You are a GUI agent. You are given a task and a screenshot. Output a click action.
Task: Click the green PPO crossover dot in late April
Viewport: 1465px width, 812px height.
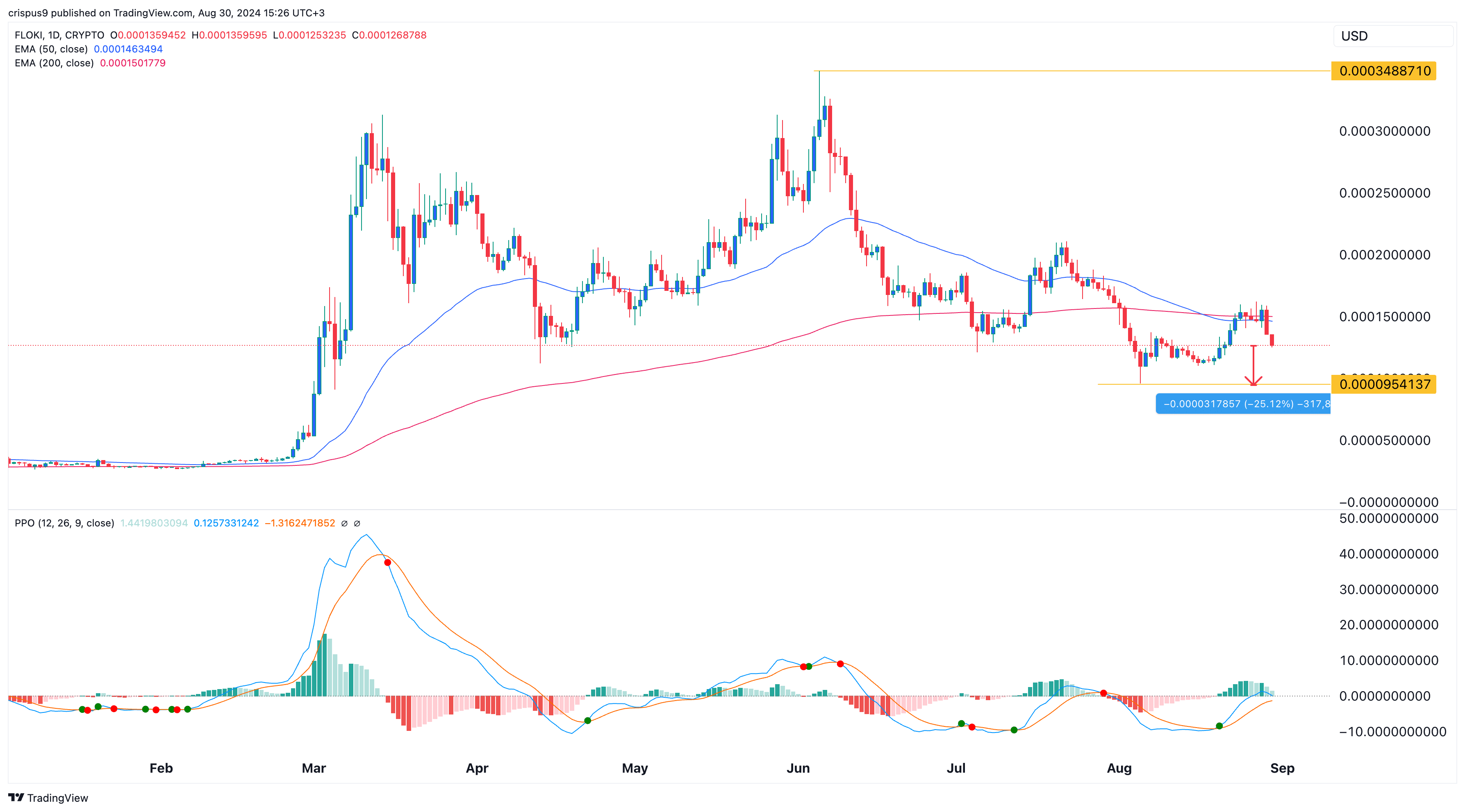[588, 721]
